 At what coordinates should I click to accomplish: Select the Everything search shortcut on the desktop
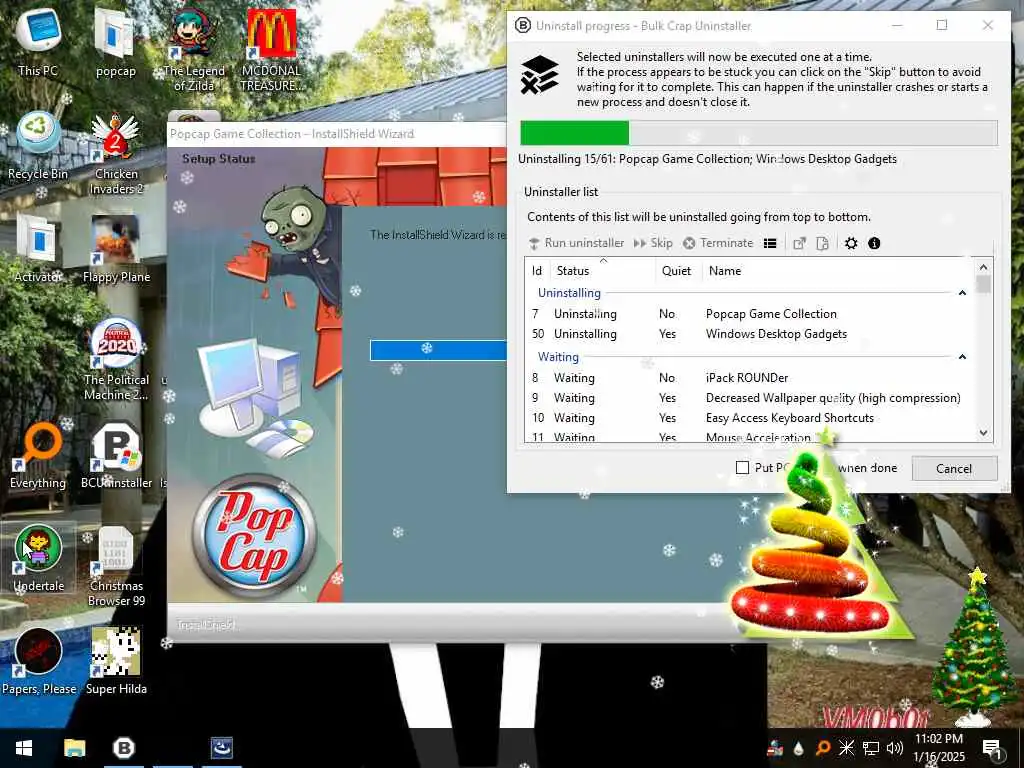pyautogui.click(x=38, y=456)
